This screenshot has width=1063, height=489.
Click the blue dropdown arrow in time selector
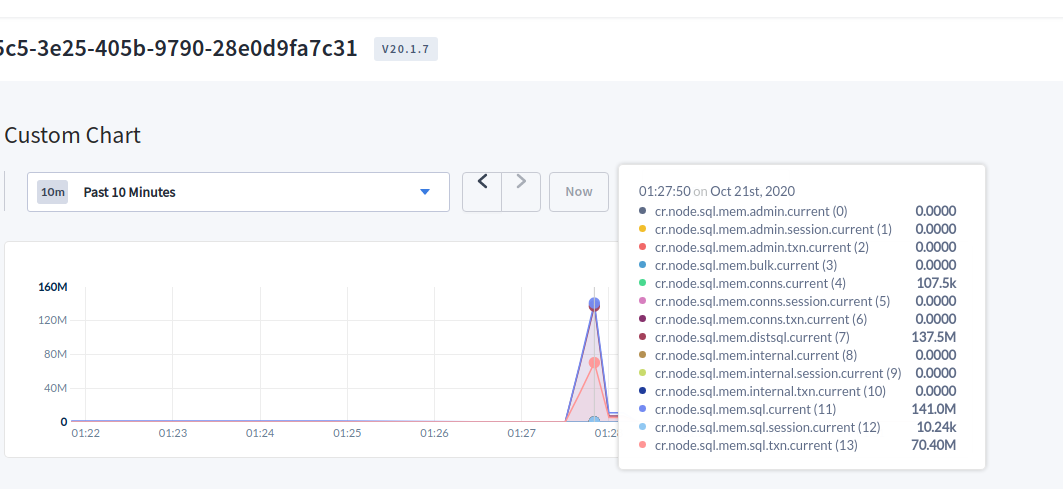425,192
